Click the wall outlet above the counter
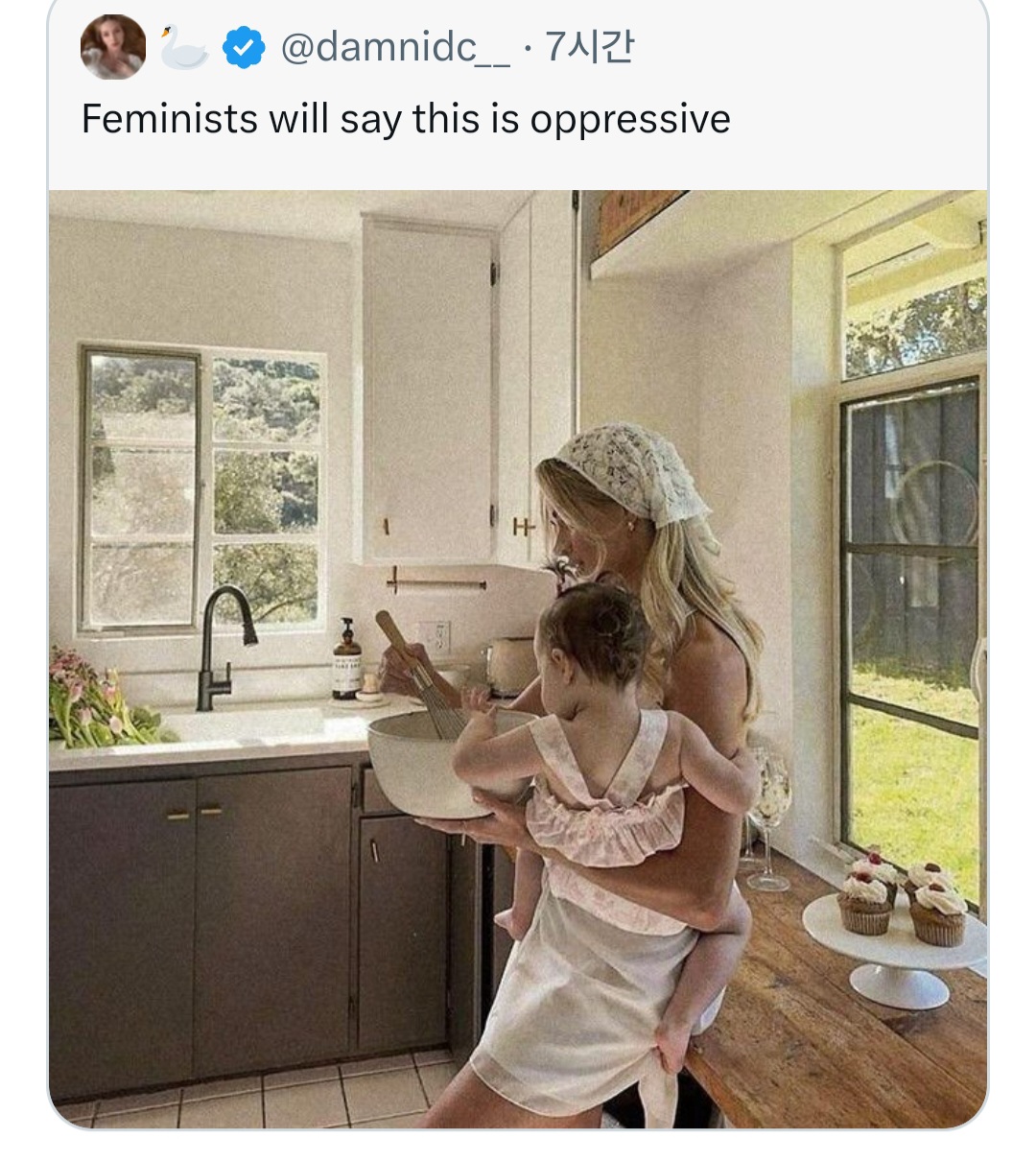The image size is (1036, 1161). coord(437,638)
